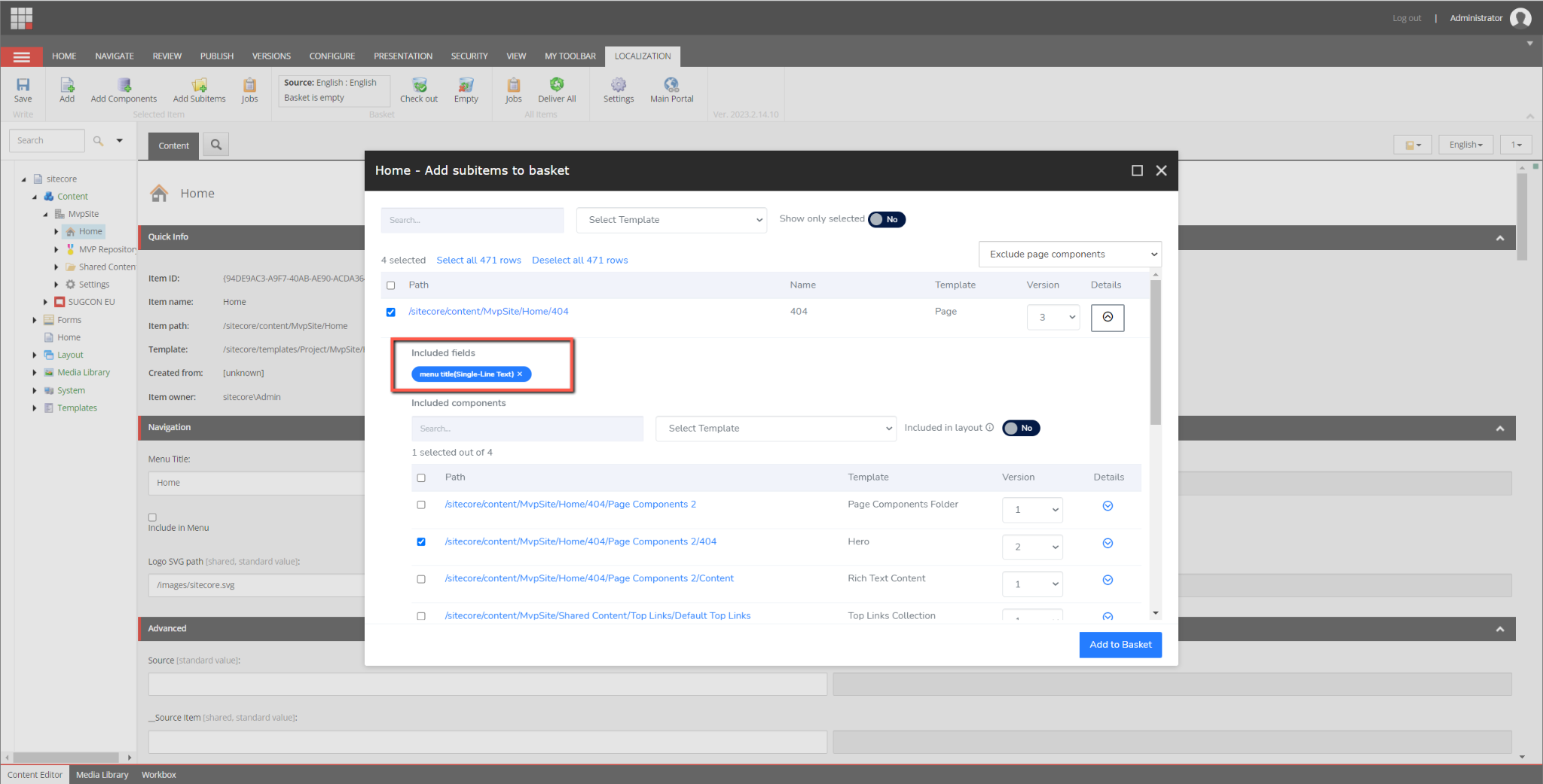Click the Add to Basket button

(x=1120, y=645)
